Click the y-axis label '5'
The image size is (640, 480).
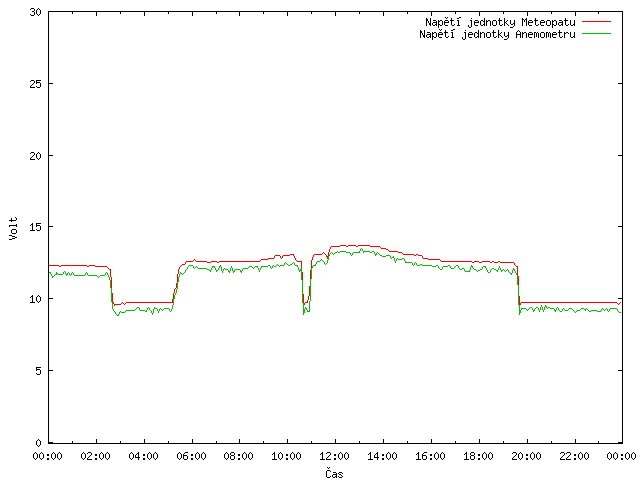click(39, 371)
